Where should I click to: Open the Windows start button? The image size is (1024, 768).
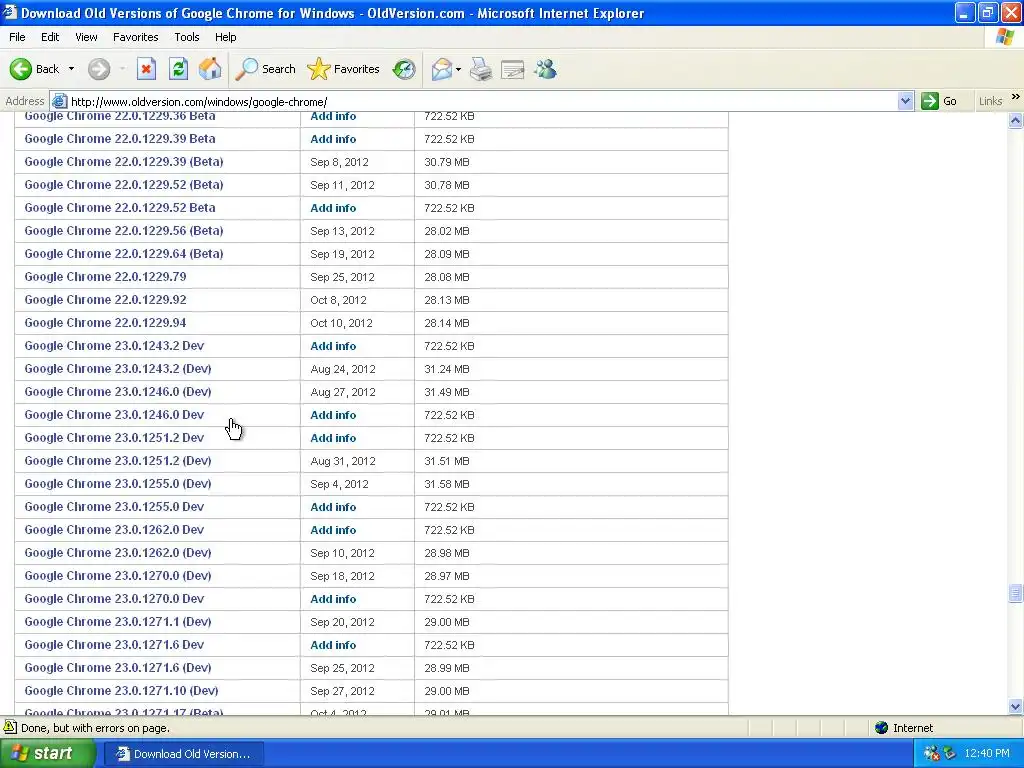[47, 754]
